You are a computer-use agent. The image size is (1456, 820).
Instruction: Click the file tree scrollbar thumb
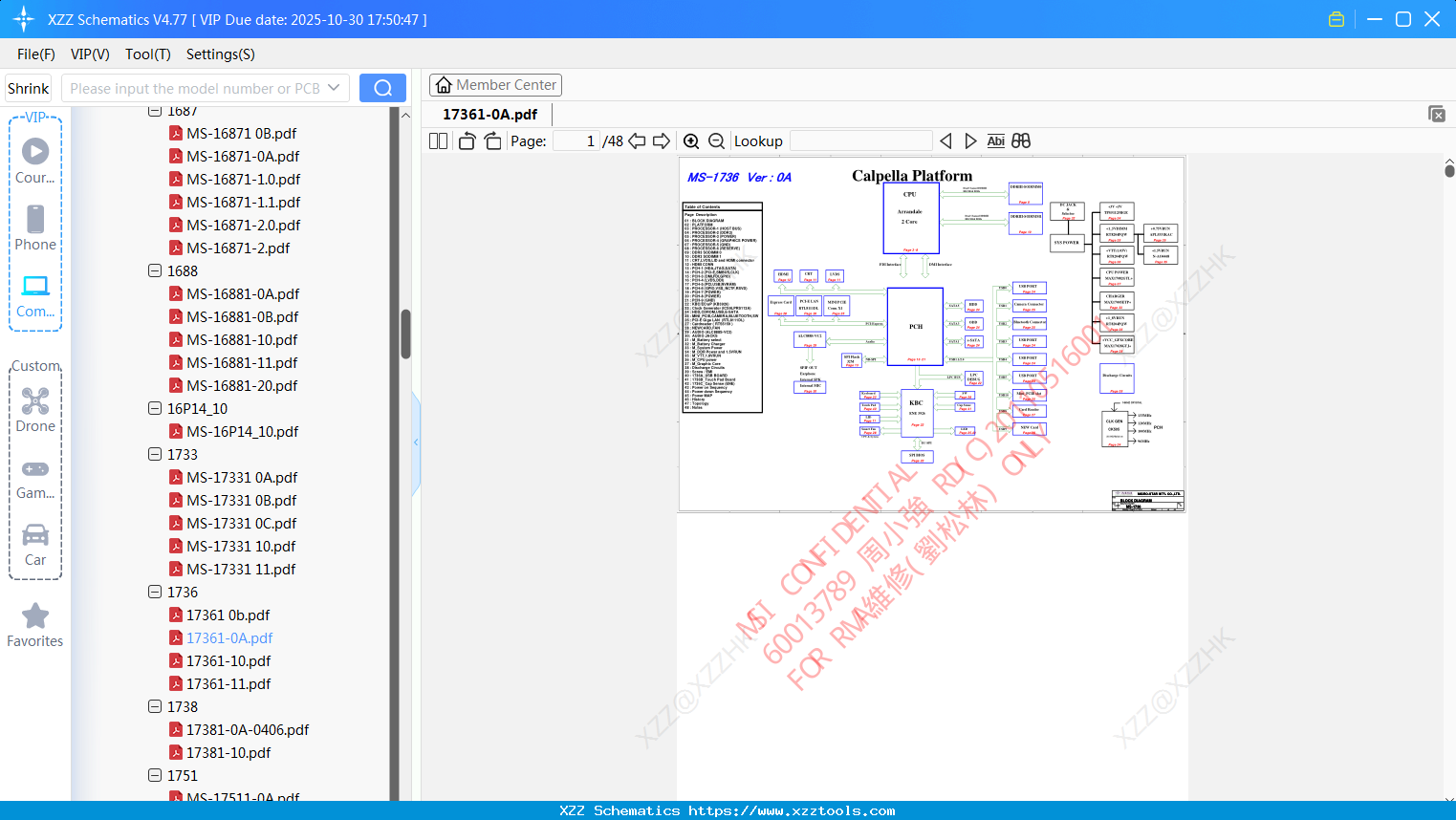point(405,334)
